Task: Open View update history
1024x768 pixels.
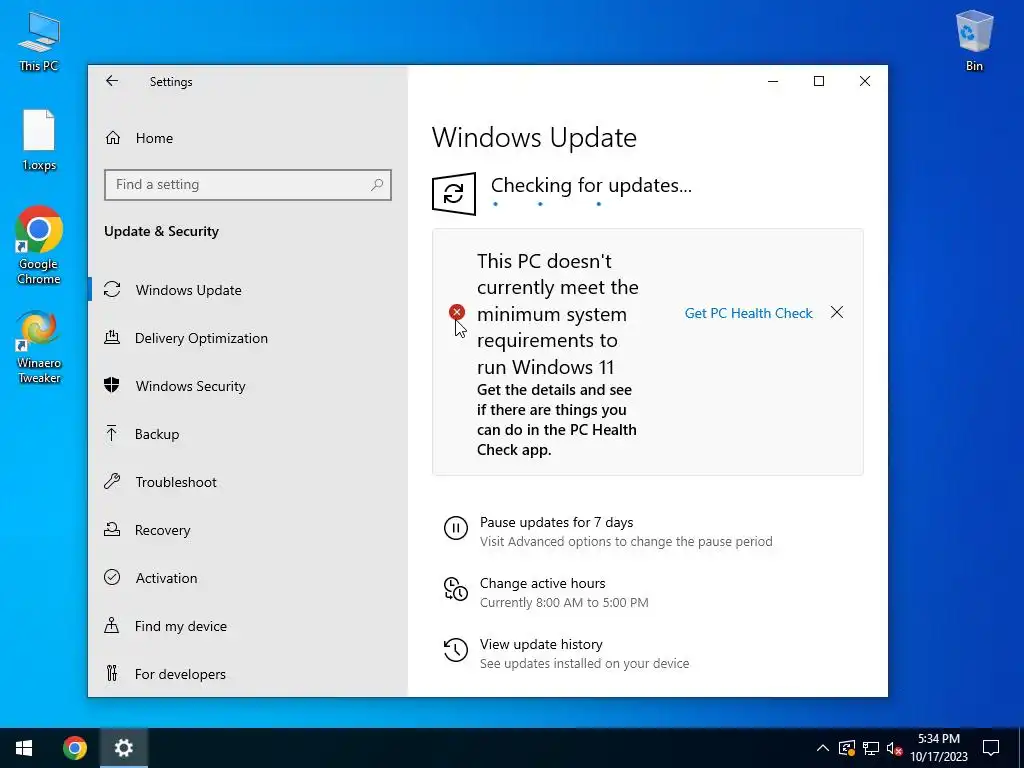Action: pos(541,645)
